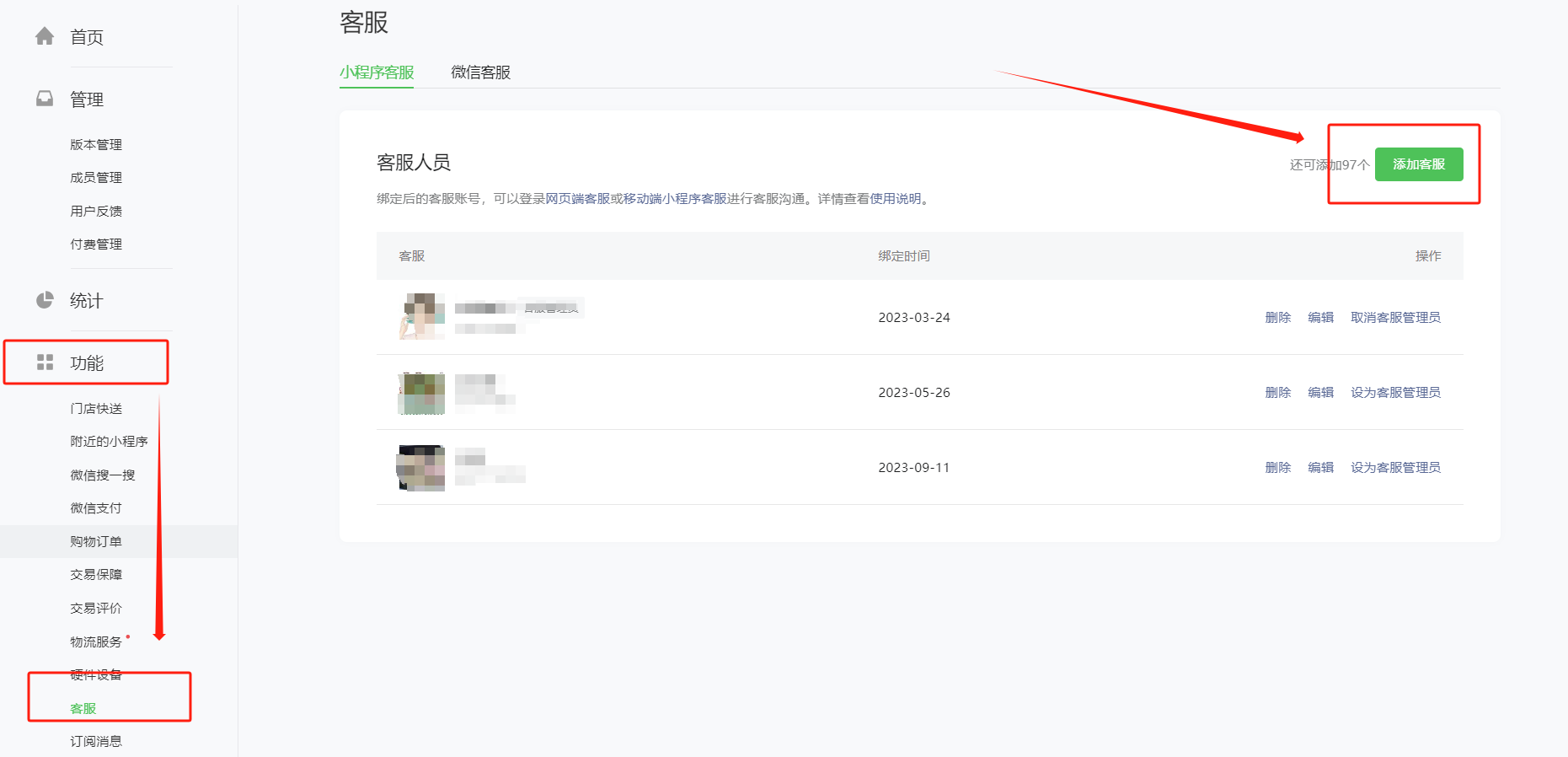
Task: Delete the agent bound on 2023-05-26
Action: click(1277, 393)
